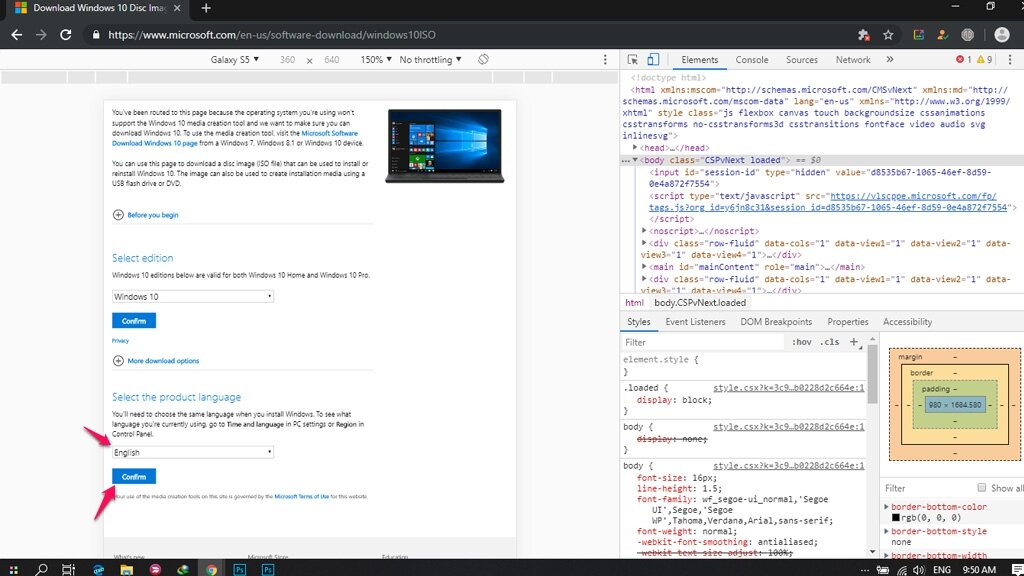Expand the noscript element node

(x=644, y=231)
